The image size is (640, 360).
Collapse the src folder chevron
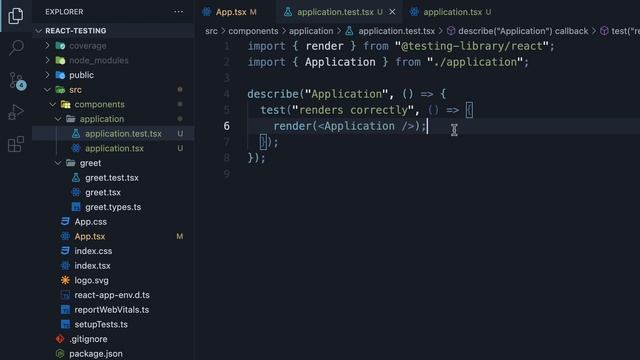(47, 89)
